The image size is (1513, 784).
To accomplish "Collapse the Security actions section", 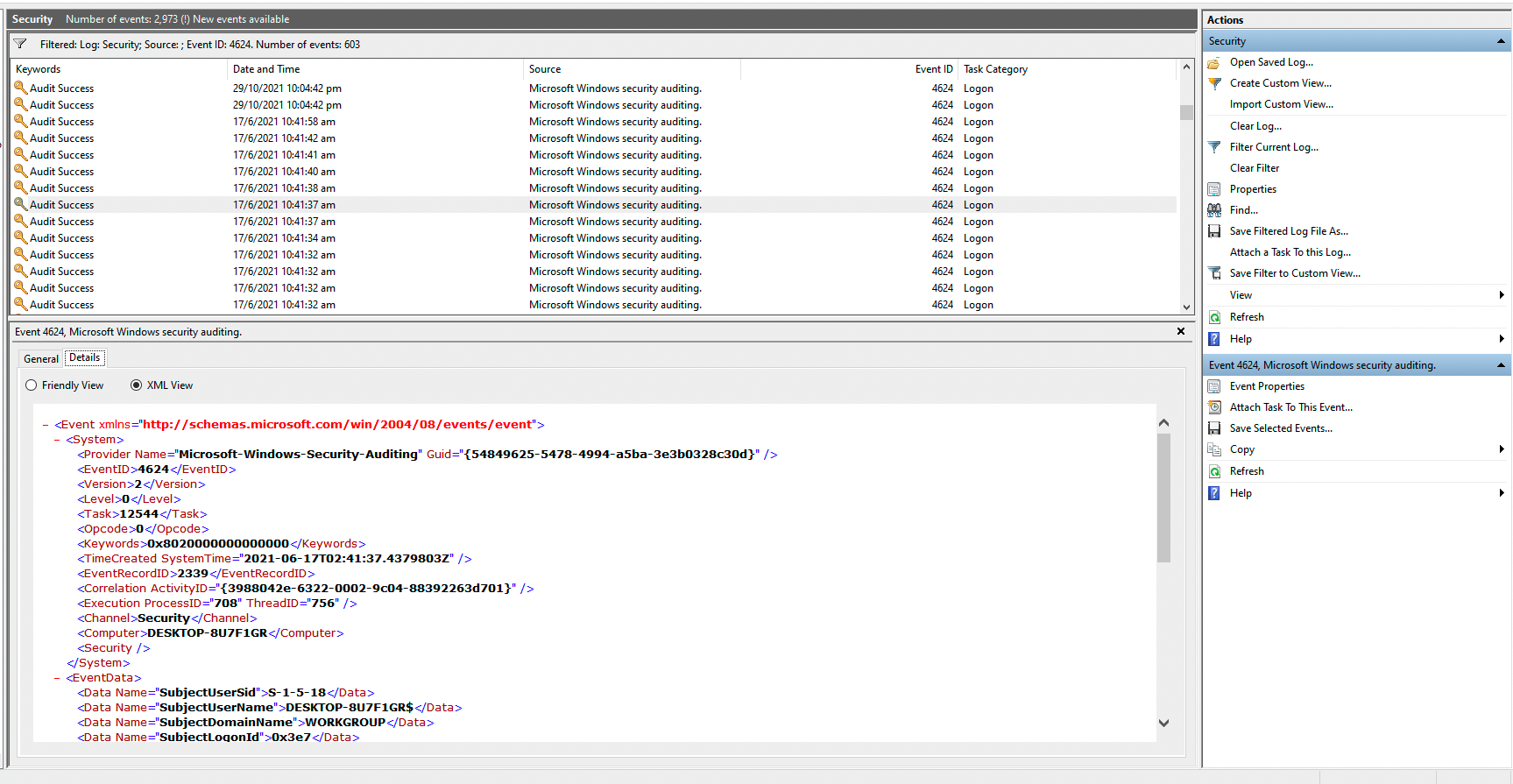I will (1501, 41).
